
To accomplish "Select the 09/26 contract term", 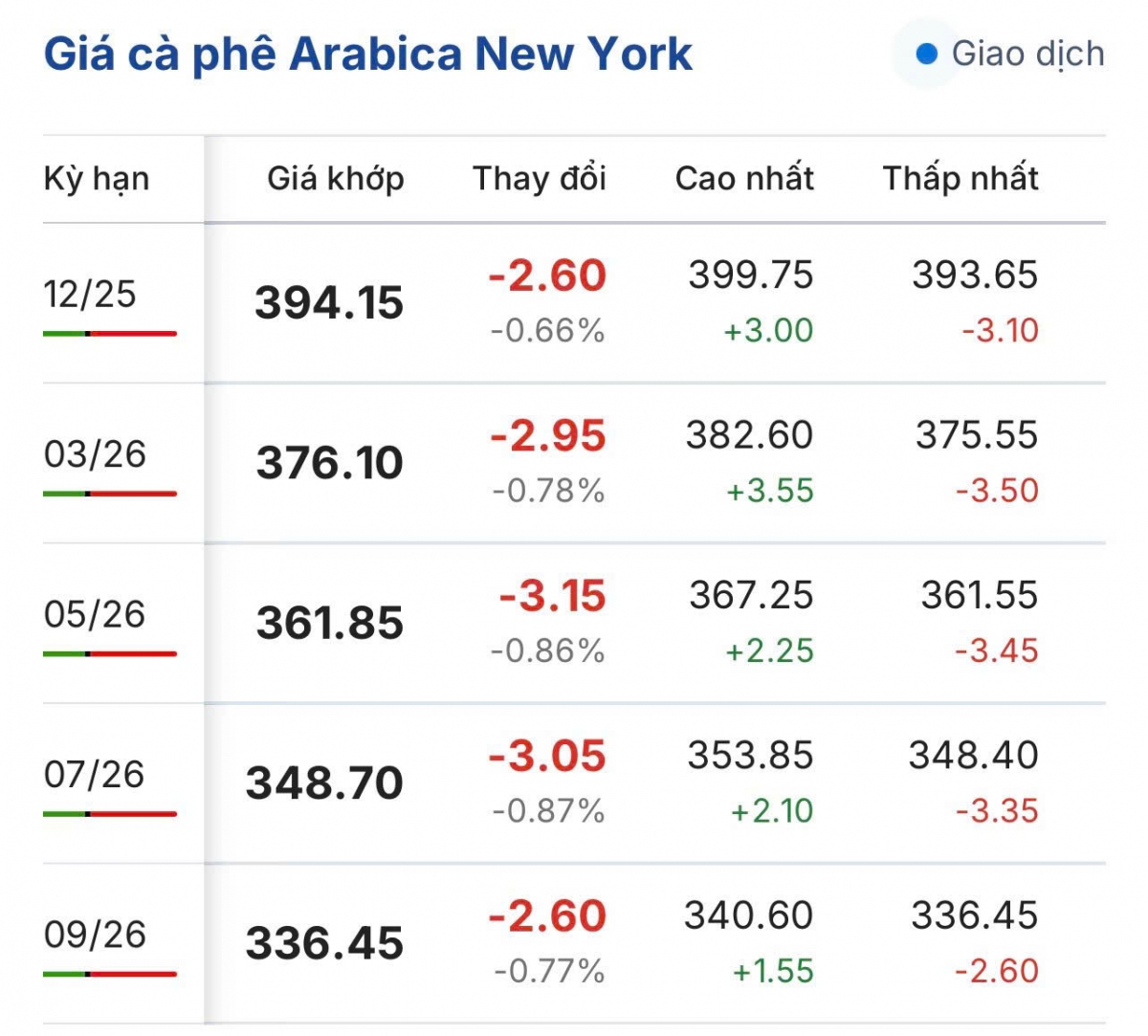I will pyautogui.click(x=95, y=935).
